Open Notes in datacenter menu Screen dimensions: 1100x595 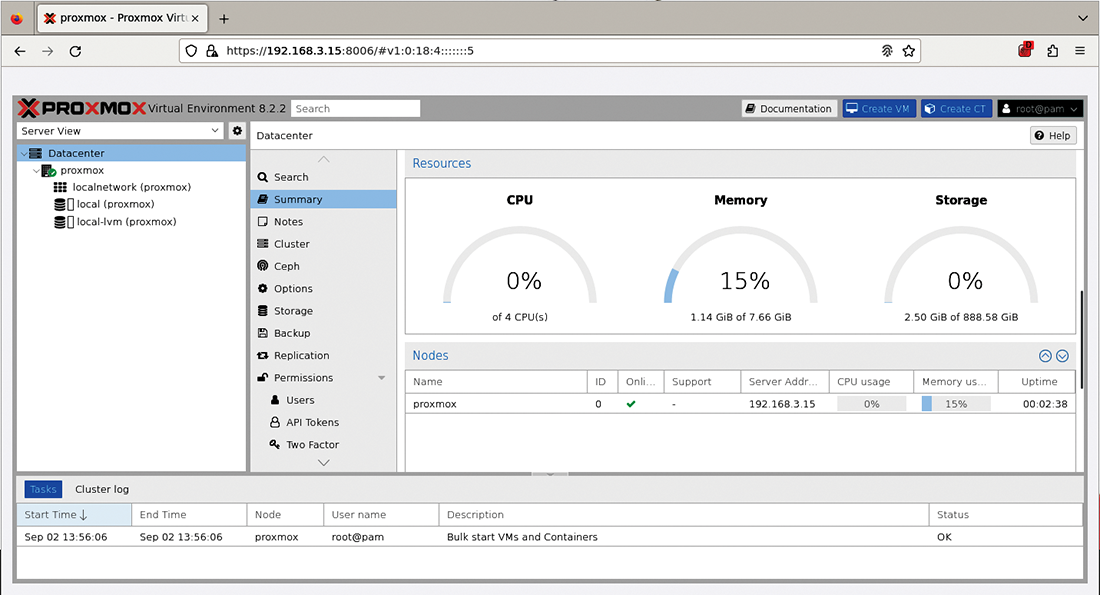click(323, 222)
